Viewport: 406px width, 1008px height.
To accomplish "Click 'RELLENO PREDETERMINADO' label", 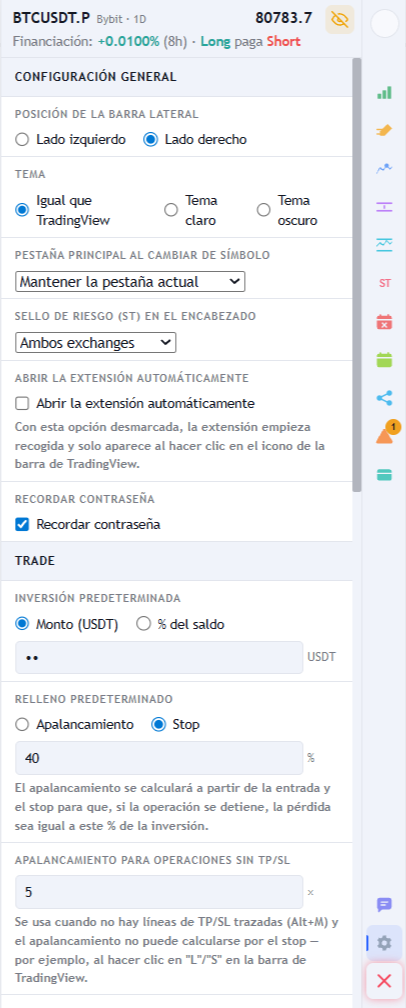I will coord(93,699).
